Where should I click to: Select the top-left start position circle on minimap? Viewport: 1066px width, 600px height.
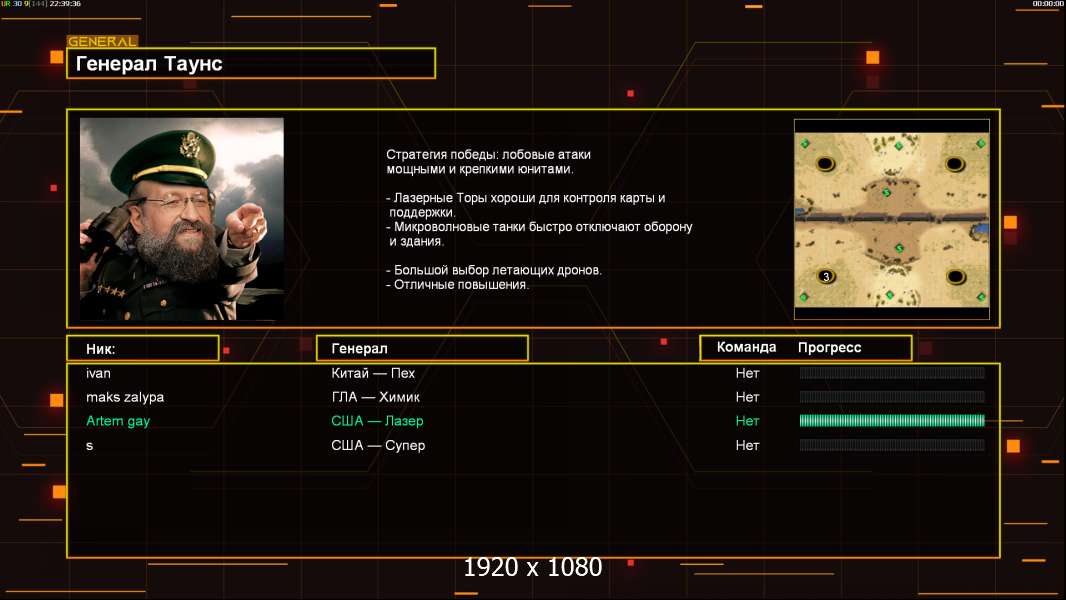pos(825,164)
